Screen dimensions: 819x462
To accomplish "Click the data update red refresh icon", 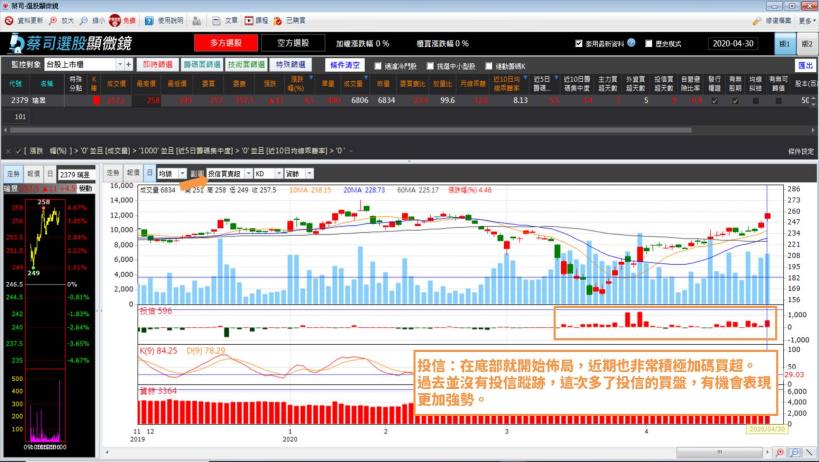I will pos(9,21).
